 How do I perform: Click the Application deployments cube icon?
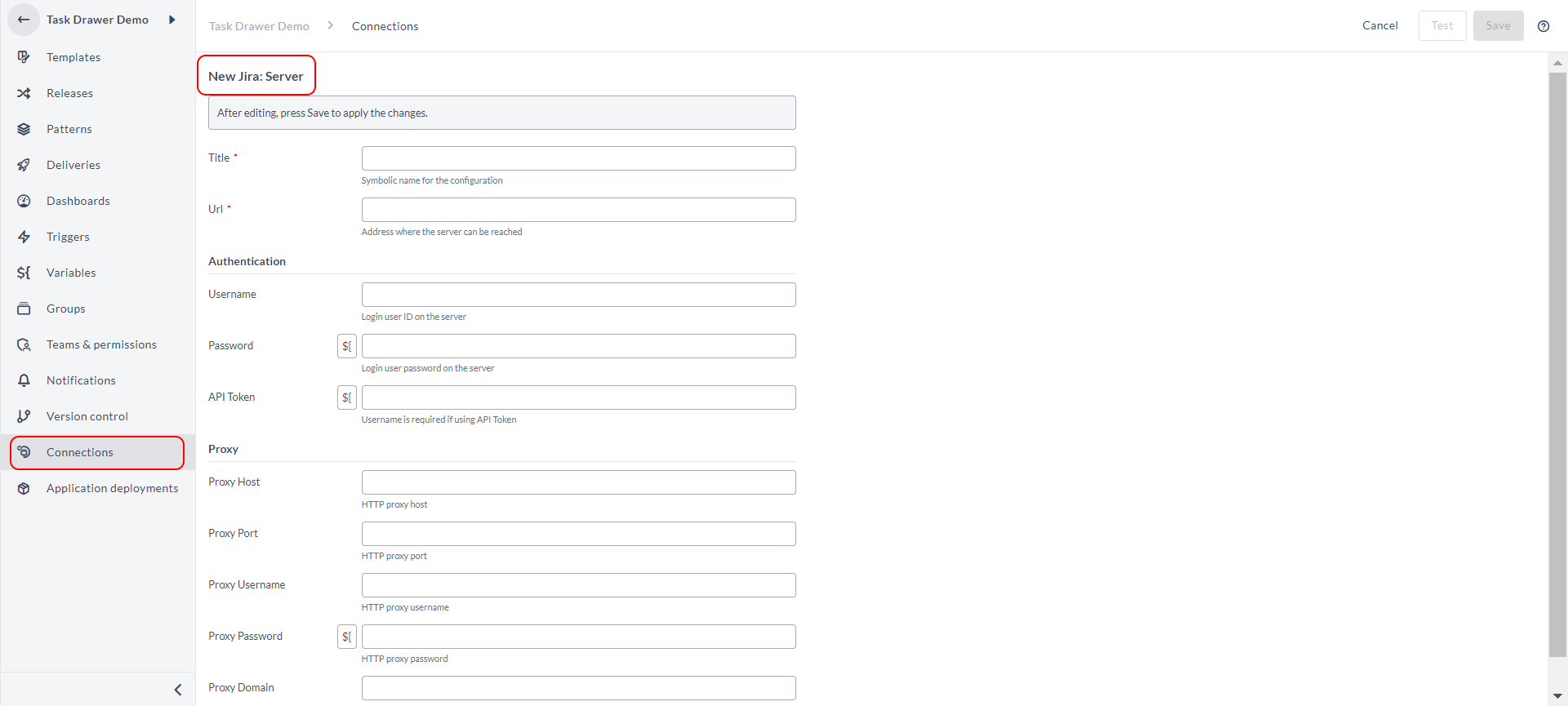point(24,488)
